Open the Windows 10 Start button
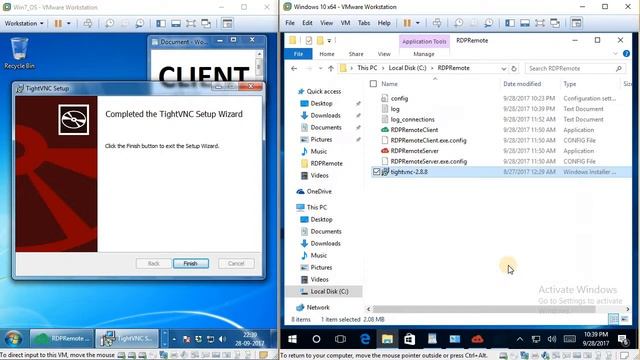This screenshot has width=640, height=360. [292, 339]
